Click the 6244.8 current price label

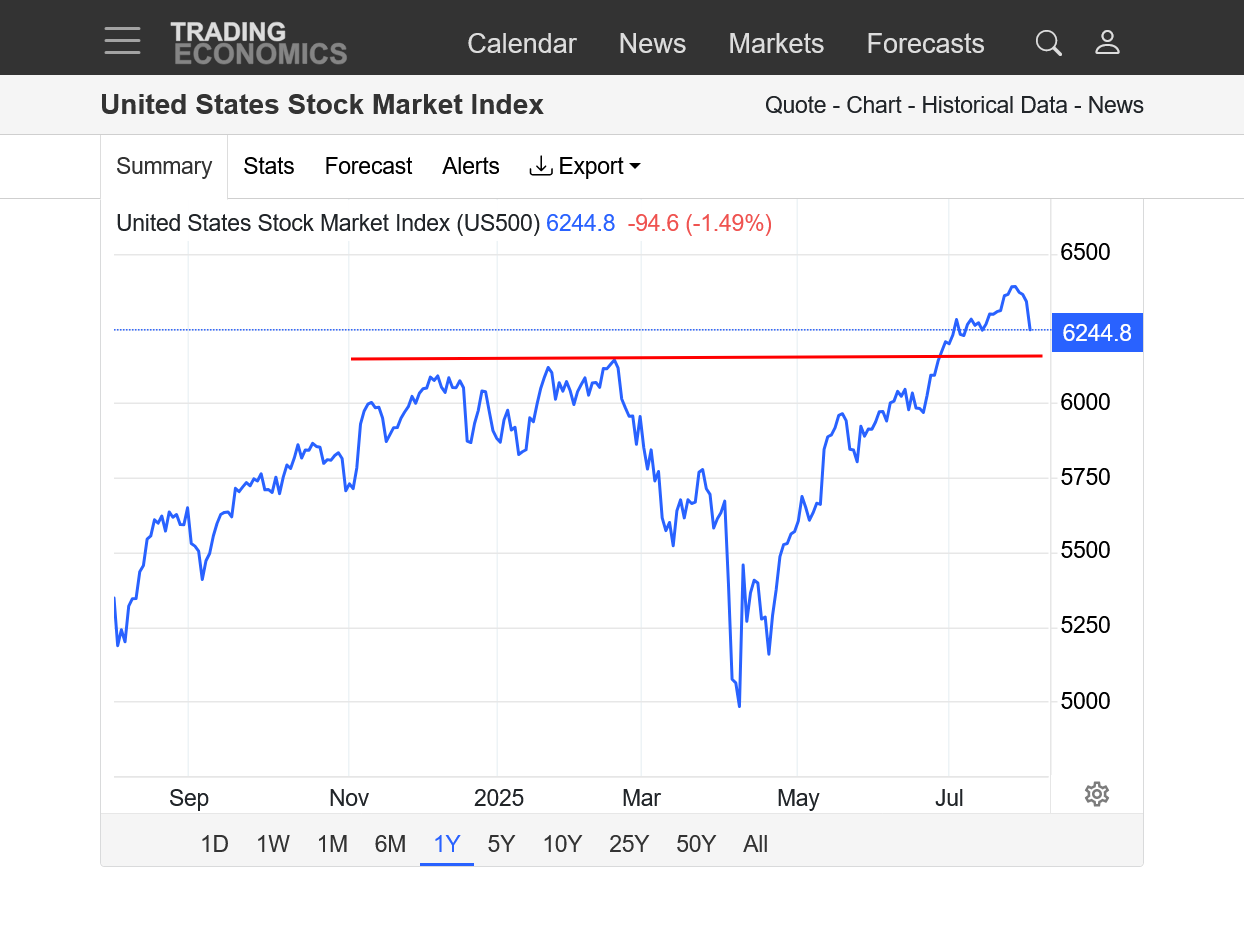1096,333
